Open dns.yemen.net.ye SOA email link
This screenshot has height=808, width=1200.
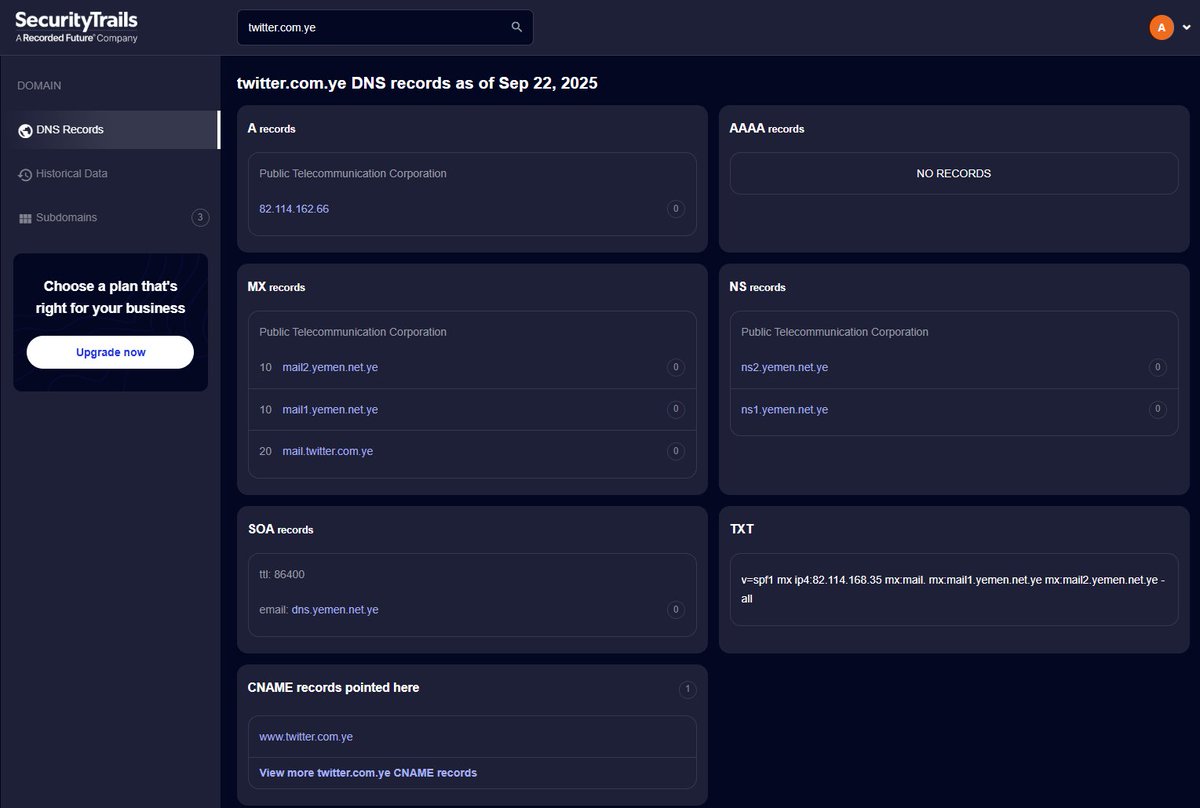(335, 609)
